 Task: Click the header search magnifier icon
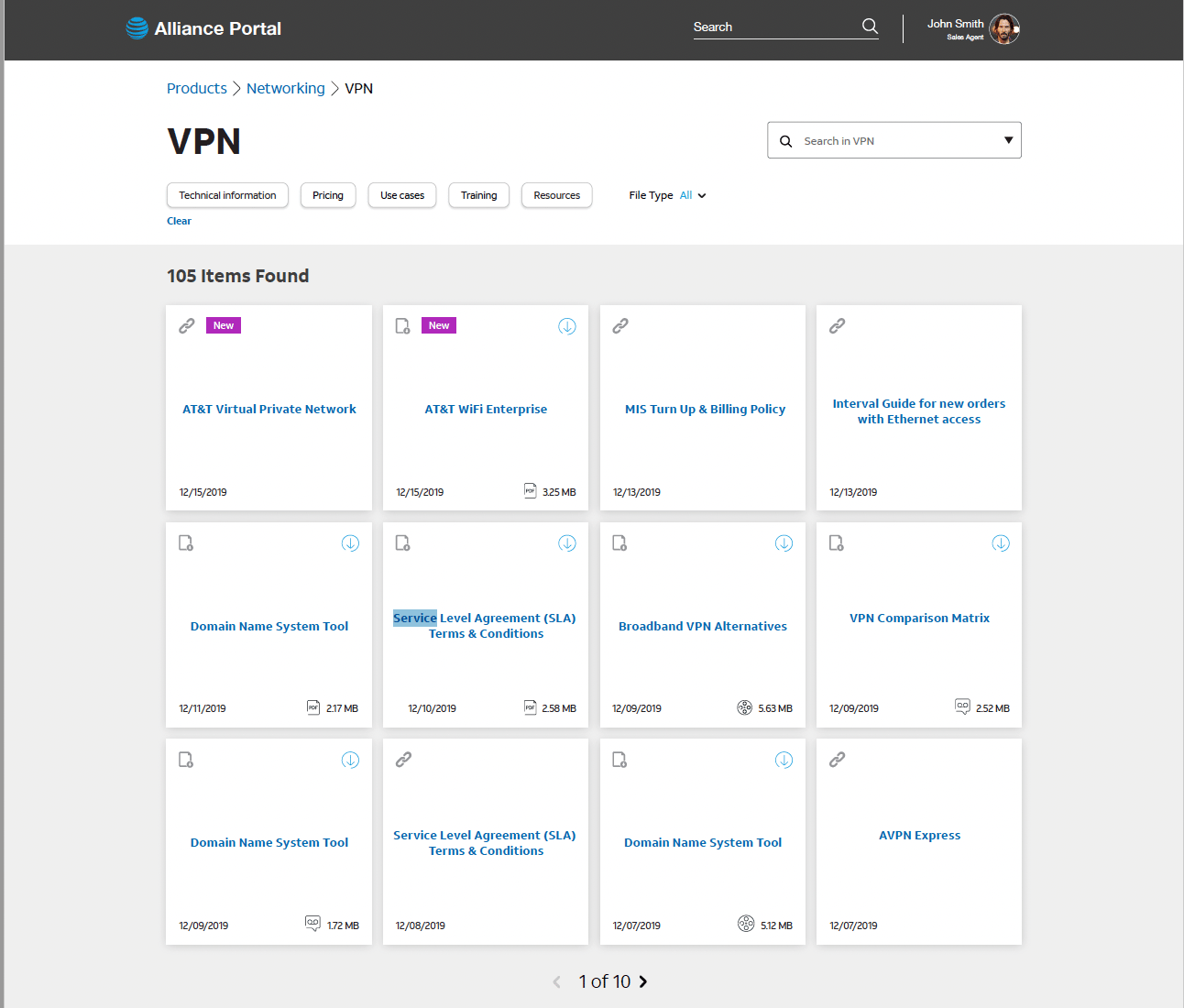[x=870, y=27]
